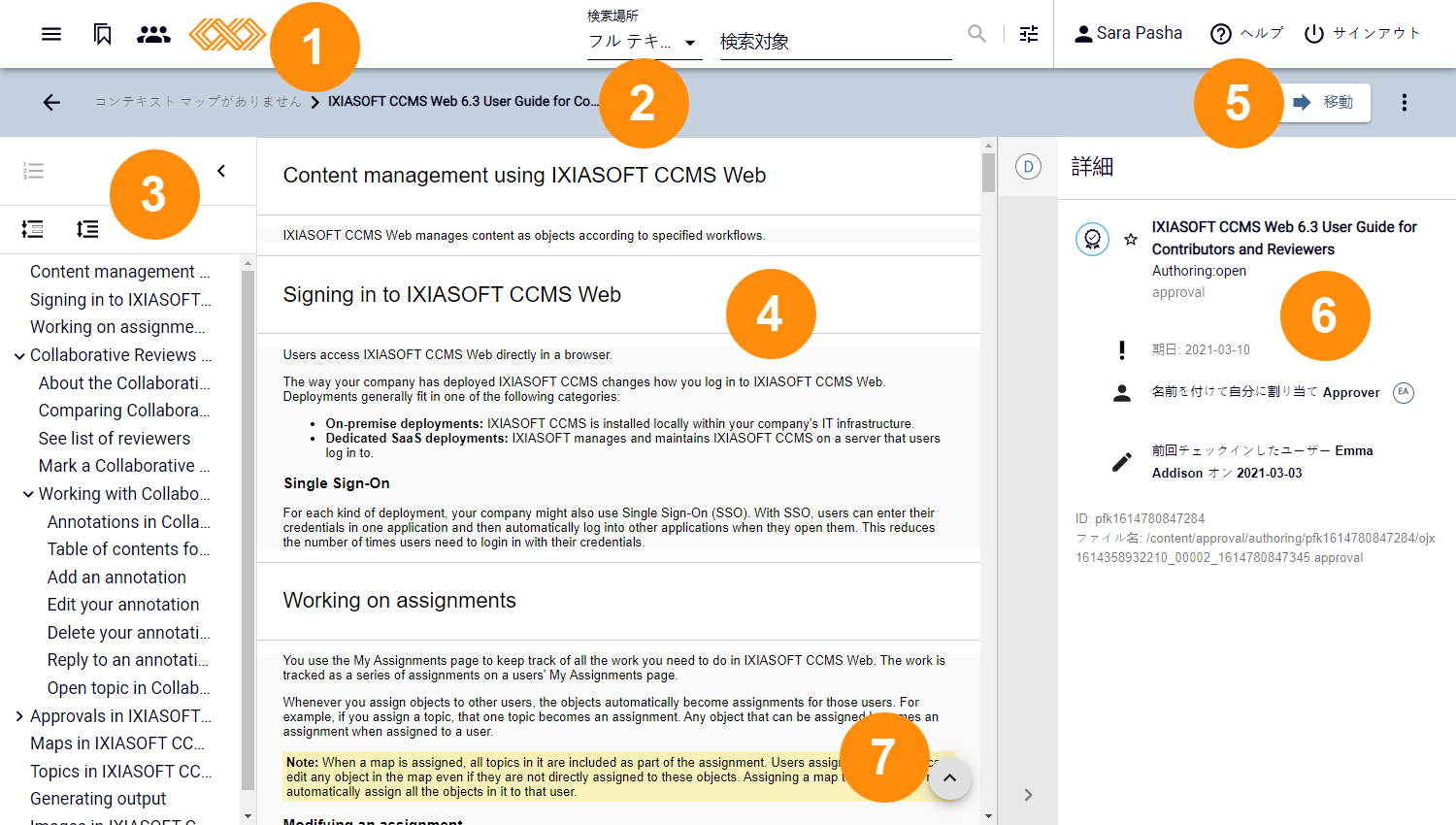1456x825 pixels.
Task: Expand the 'Approvals in IXIASOFT' node
Action: click(x=19, y=716)
